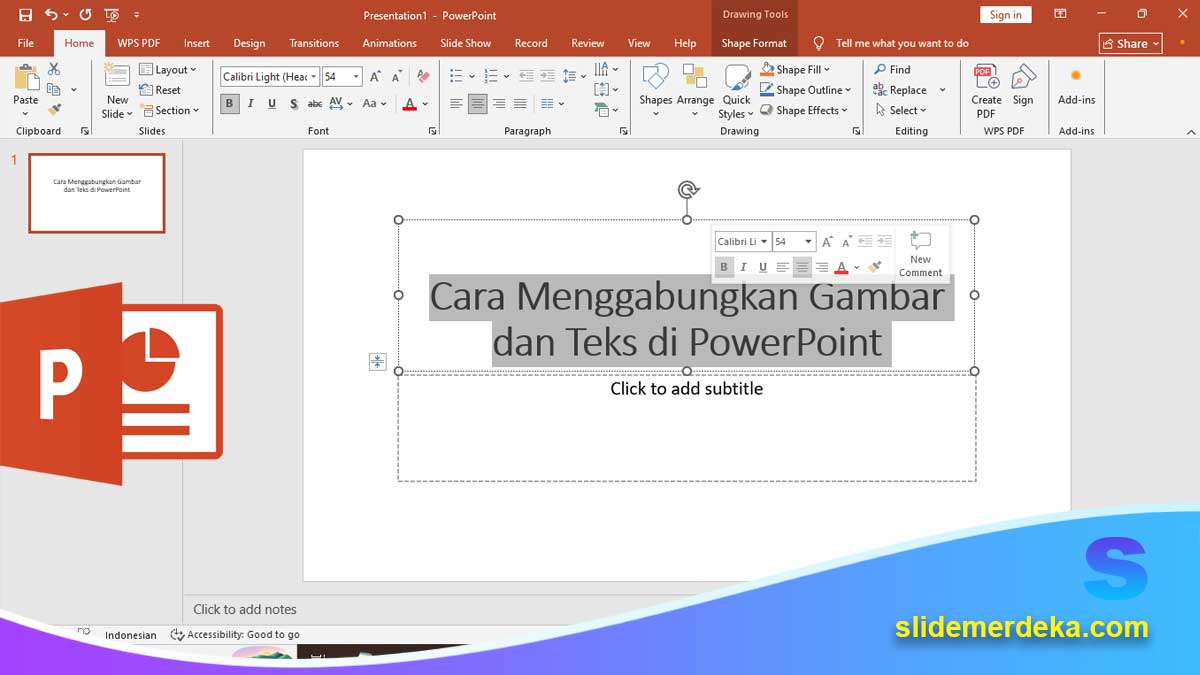Image resolution: width=1200 pixels, height=675 pixels.
Task: Click New Comment in the mini toolbar
Action: click(x=920, y=253)
